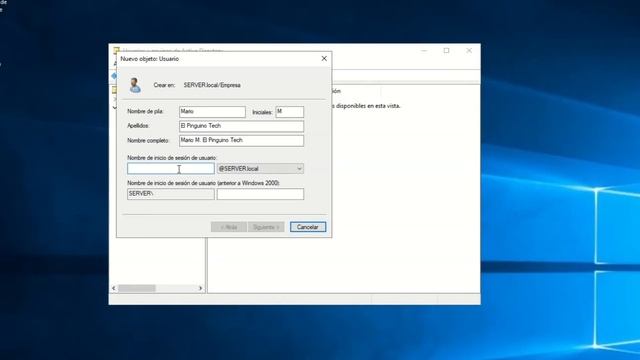Viewport: 640px width, 360px height.
Task: Minimize the Active Directory background window
Action: [x=424, y=51]
